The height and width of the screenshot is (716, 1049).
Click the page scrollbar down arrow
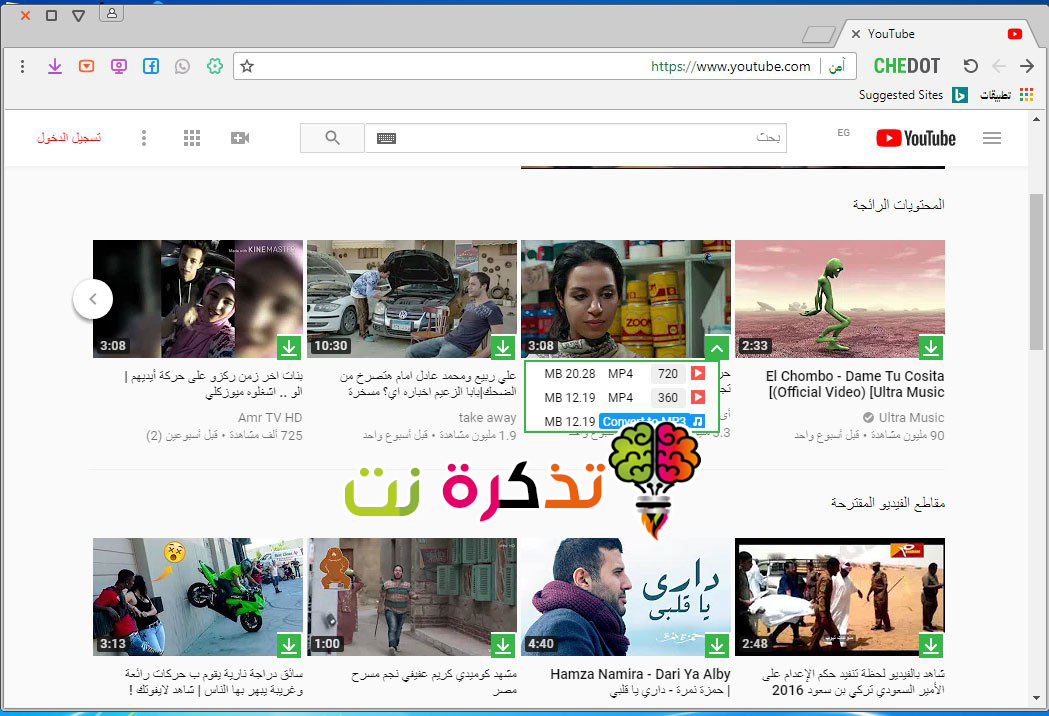coord(1036,699)
